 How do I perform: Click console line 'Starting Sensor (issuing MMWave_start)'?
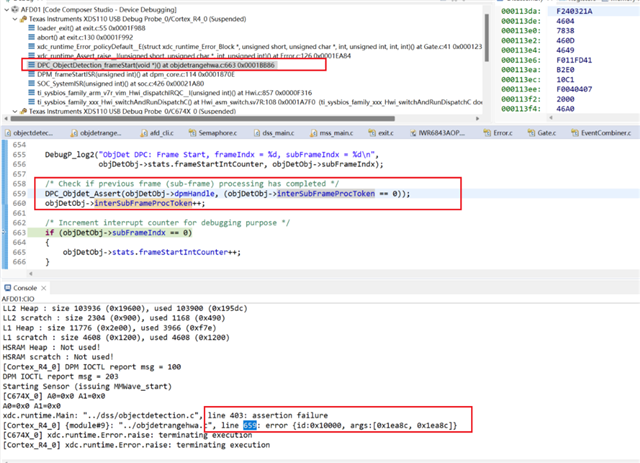coord(87,386)
